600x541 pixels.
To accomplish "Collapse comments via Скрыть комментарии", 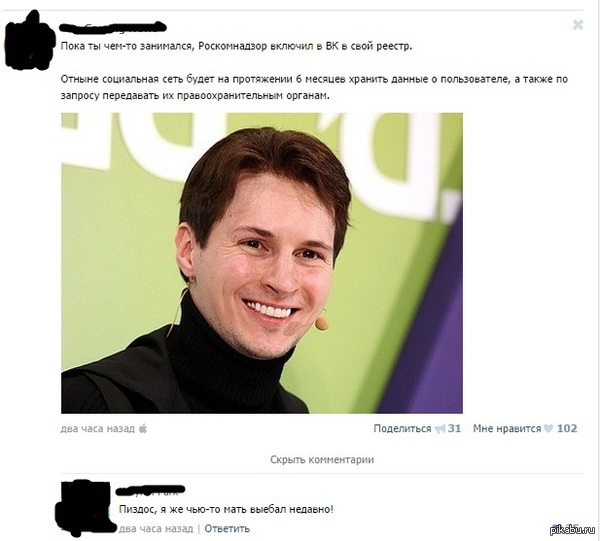I will (322, 459).
